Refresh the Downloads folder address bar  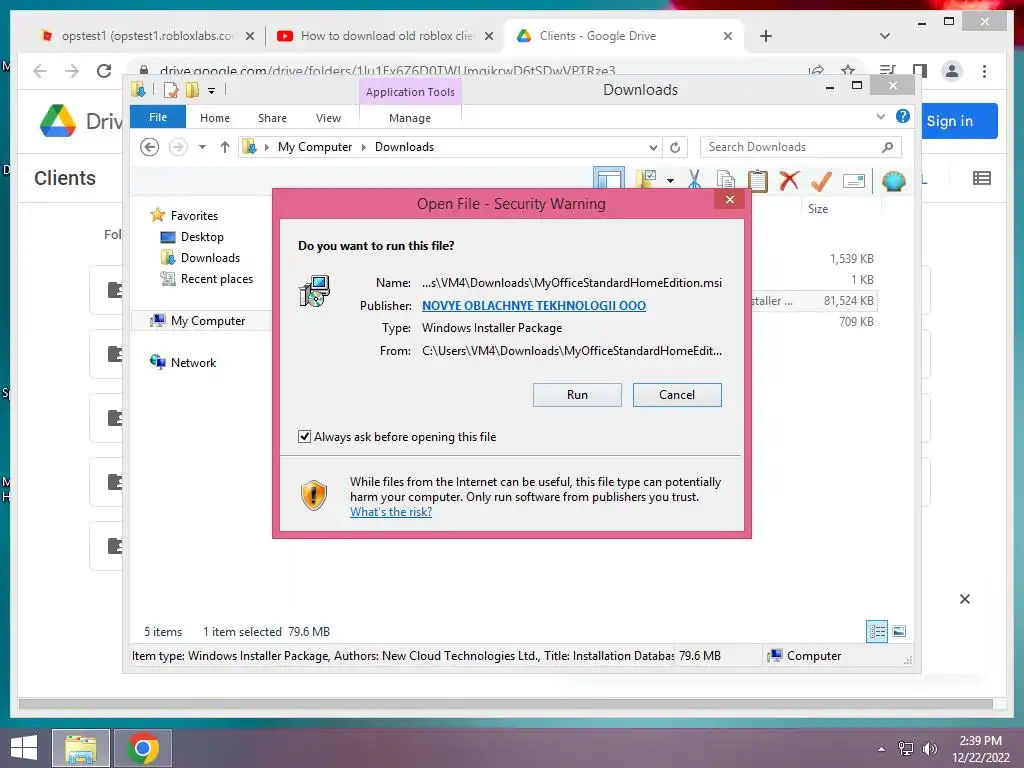point(675,147)
